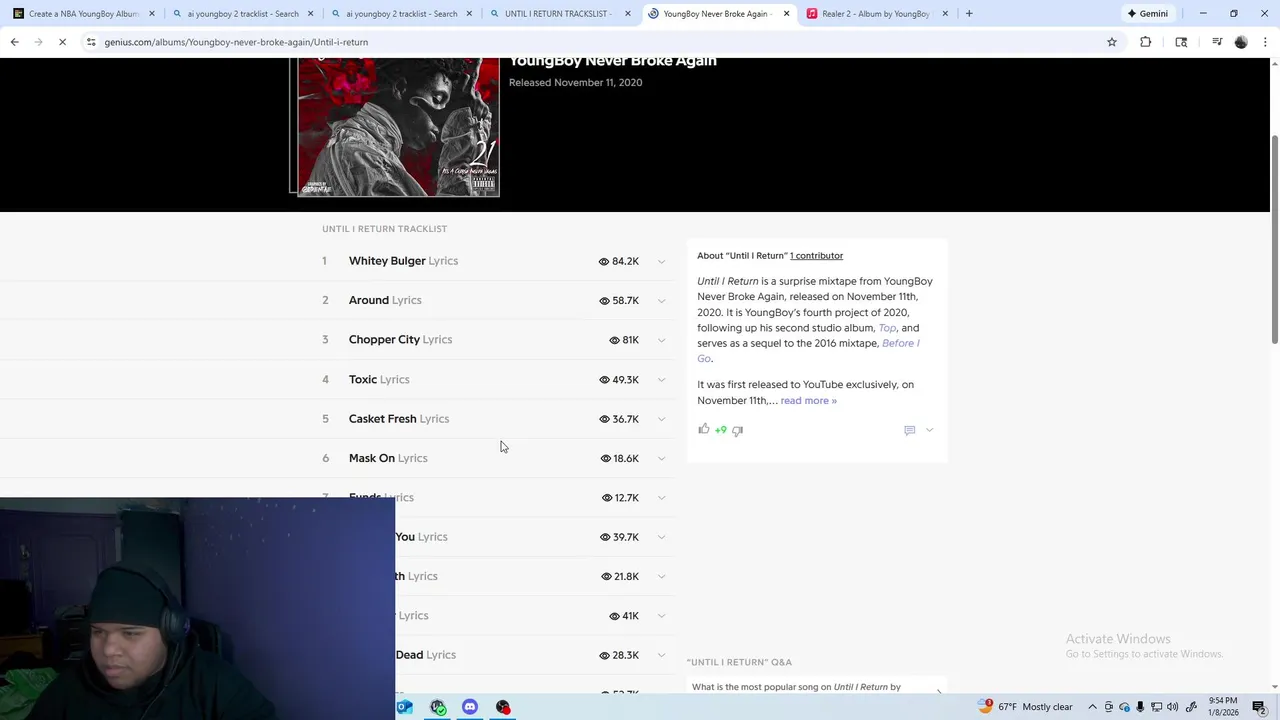Expand the Around track row
The height and width of the screenshot is (720, 1280).
click(x=661, y=301)
